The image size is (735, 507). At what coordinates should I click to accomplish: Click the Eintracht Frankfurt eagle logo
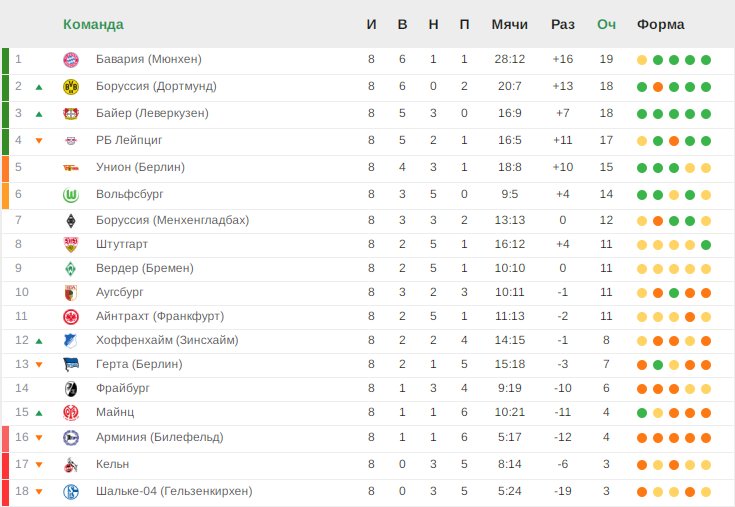71,317
